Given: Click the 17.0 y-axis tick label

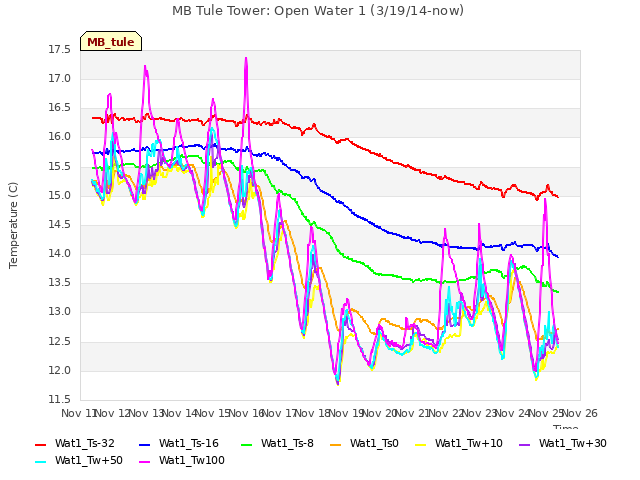Looking at the screenshot, I should point(60,78).
